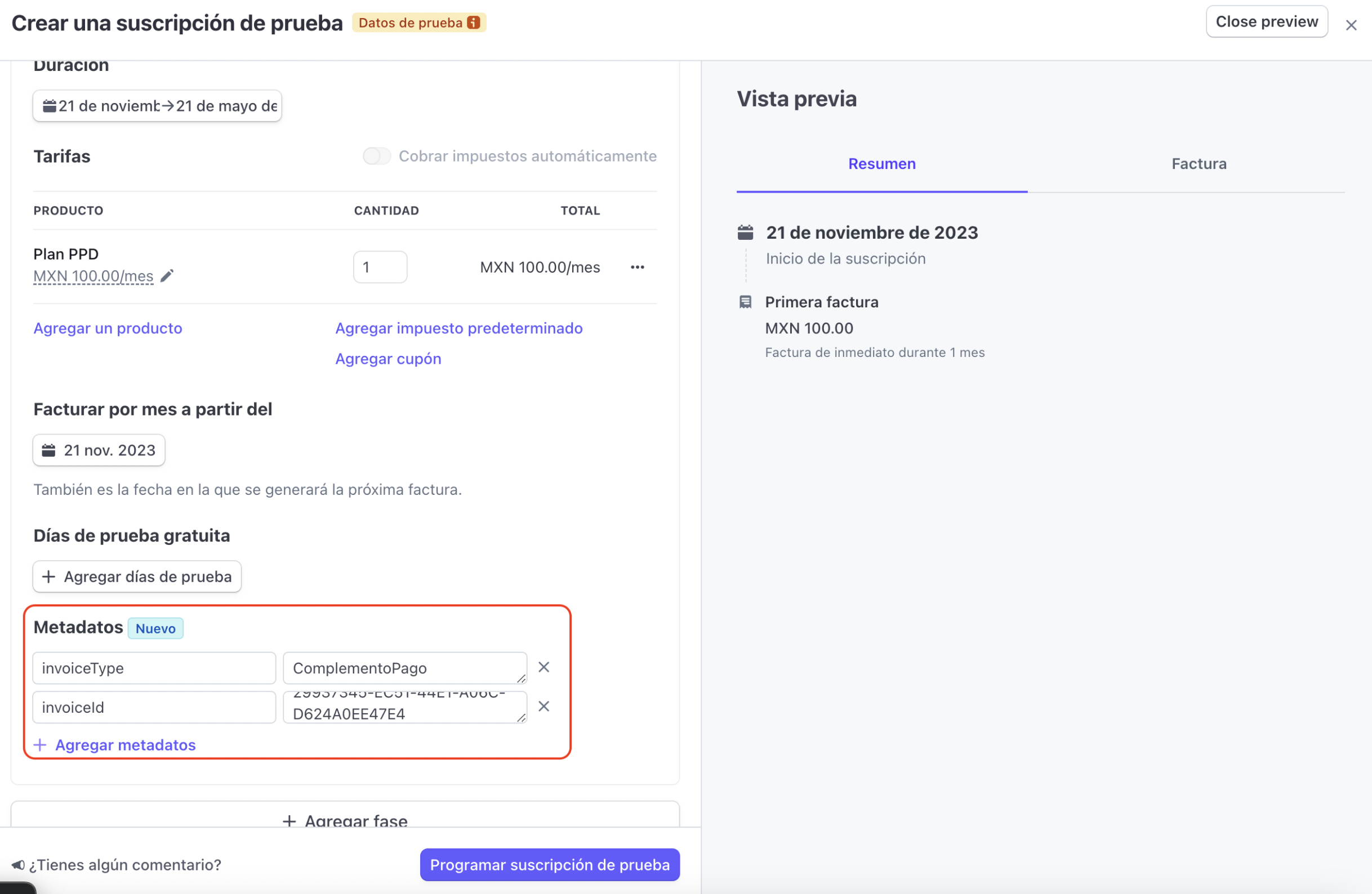Click the Close preview button
The image size is (1372, 894).
click(1267, 21)
